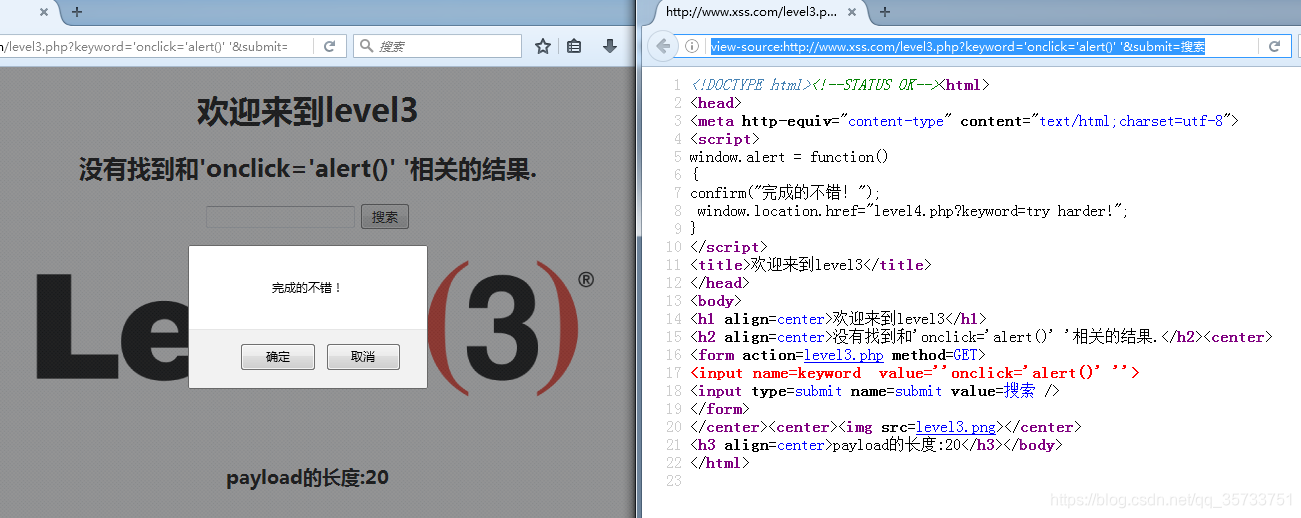Click the meta http-equiv source line

point(964,121)
